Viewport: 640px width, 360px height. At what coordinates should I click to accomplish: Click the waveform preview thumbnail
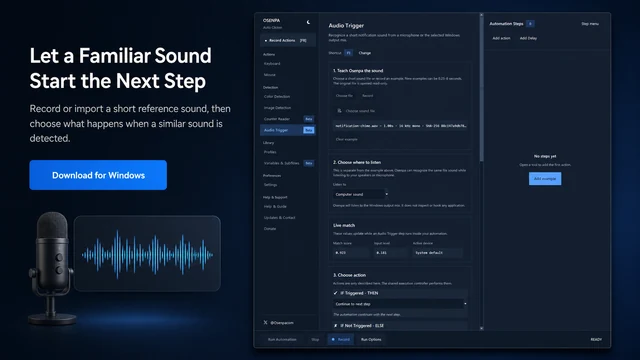[x=147, y=253]
